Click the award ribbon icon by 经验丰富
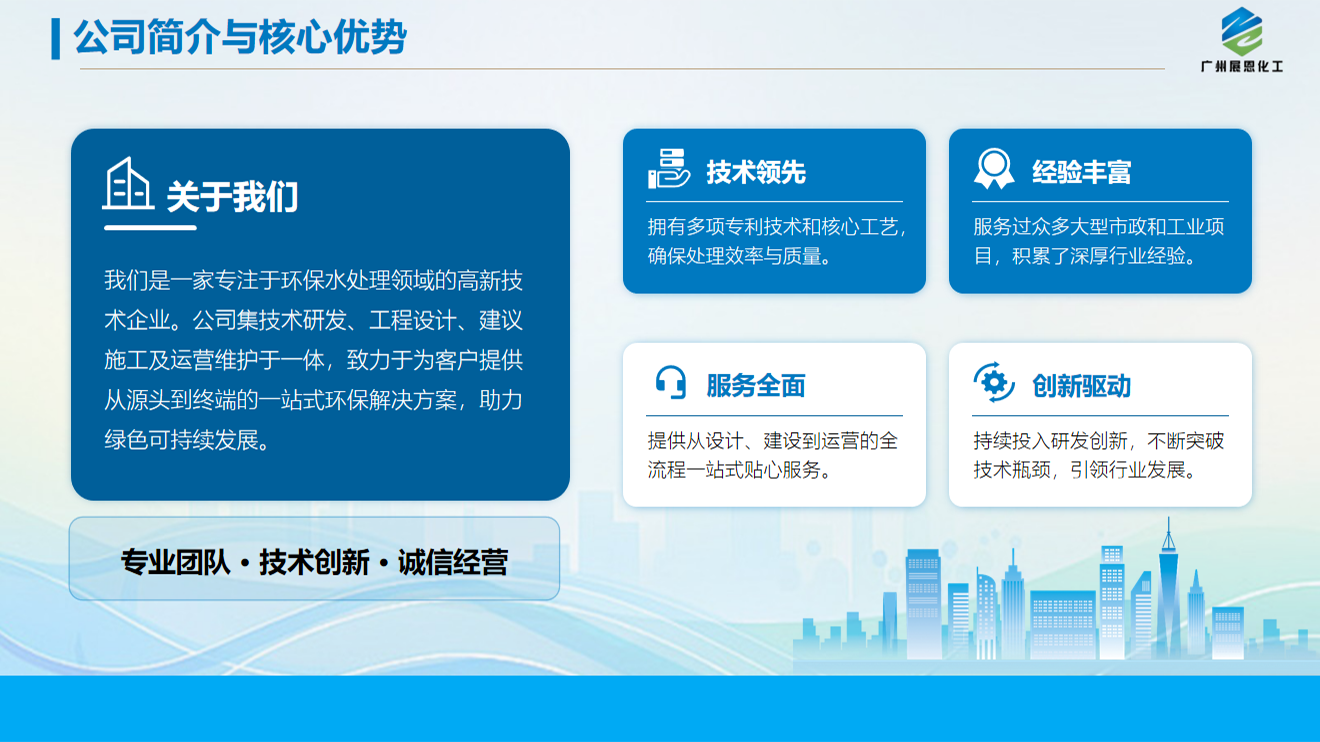Screen dimensions: 1320x742 coord(993,169)
